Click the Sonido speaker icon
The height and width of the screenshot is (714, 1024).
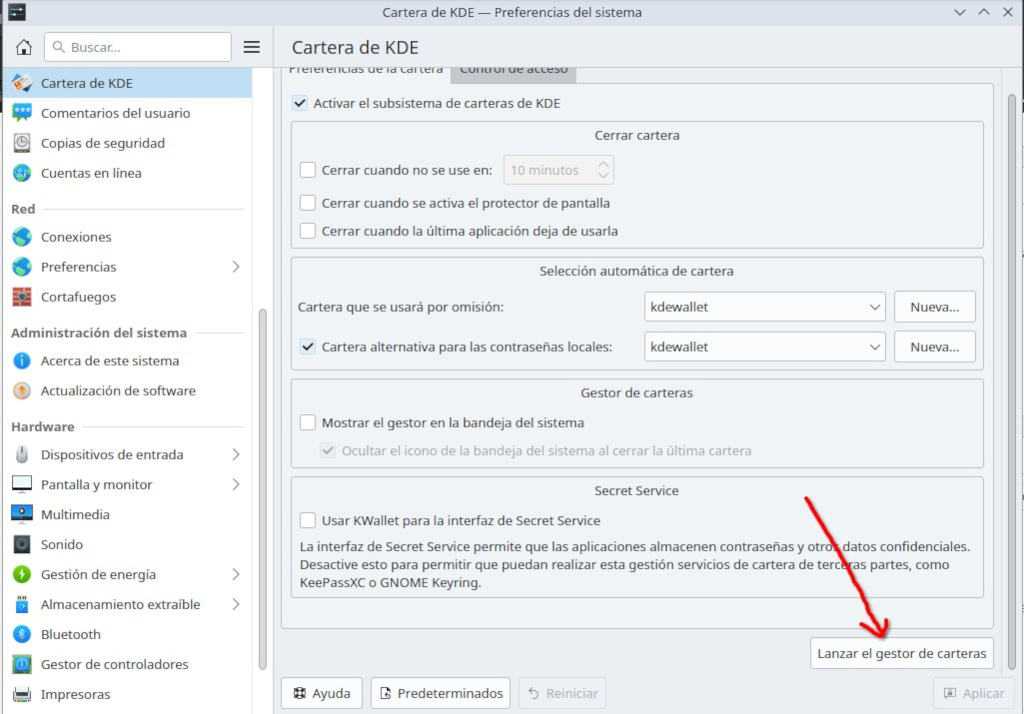(22, 544)
